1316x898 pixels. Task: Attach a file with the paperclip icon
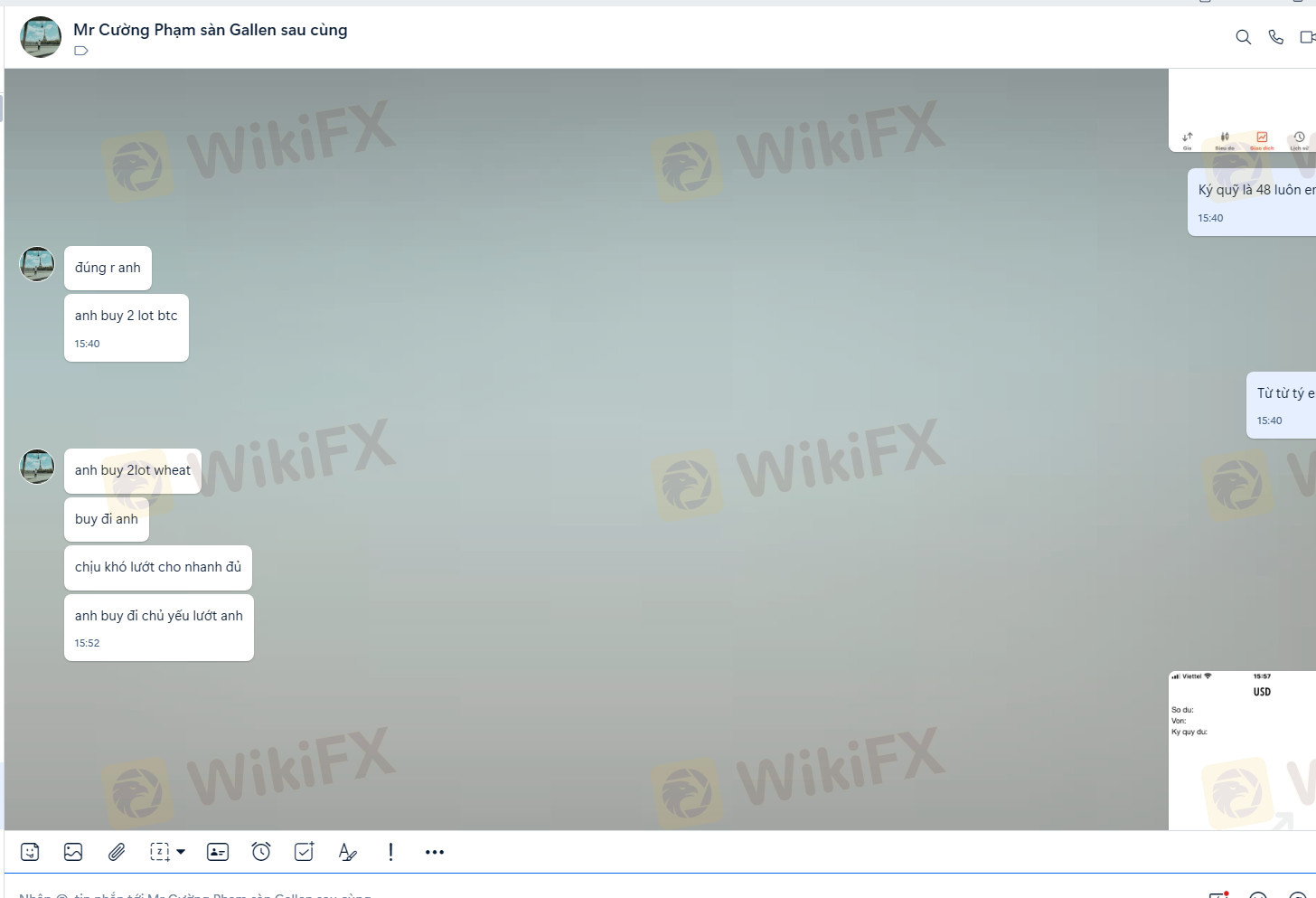coord(117,852)
